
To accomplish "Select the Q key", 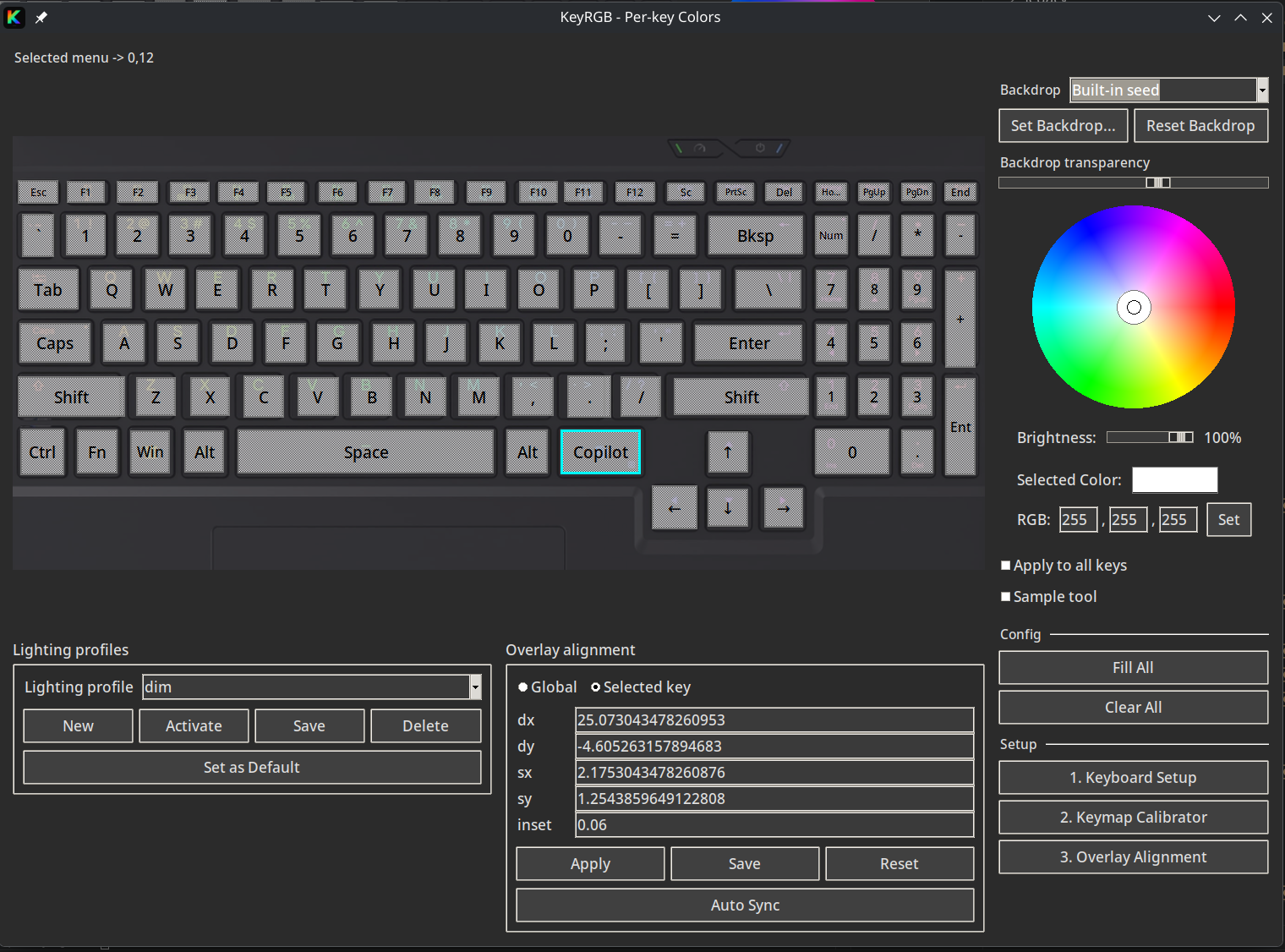I will pyautogui.click(x=112, y=290).
